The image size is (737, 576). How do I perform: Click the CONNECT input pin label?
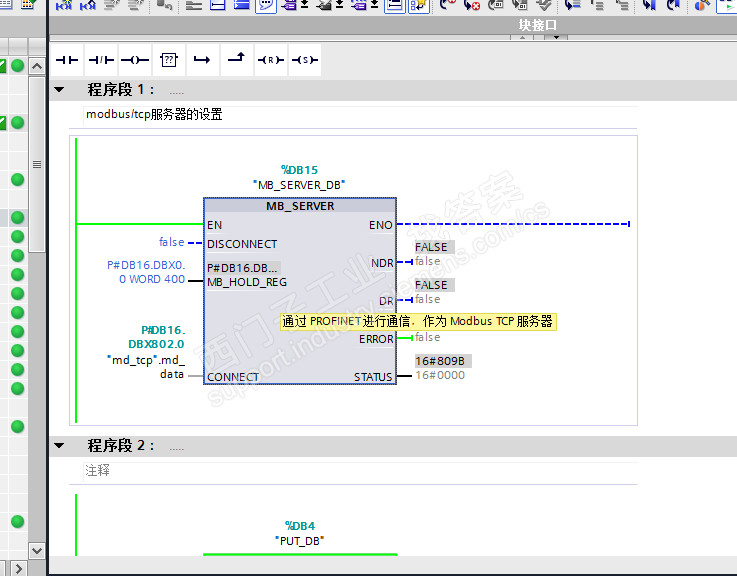[x=233, y=377]
